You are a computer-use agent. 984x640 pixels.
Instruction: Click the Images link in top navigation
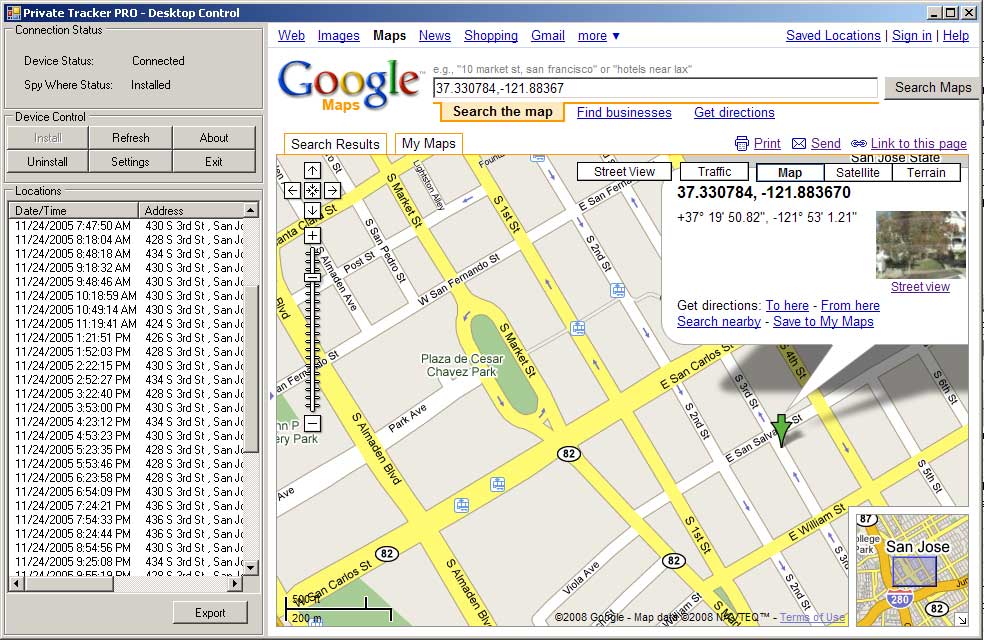pyautogui.click(x=338, y=36)
